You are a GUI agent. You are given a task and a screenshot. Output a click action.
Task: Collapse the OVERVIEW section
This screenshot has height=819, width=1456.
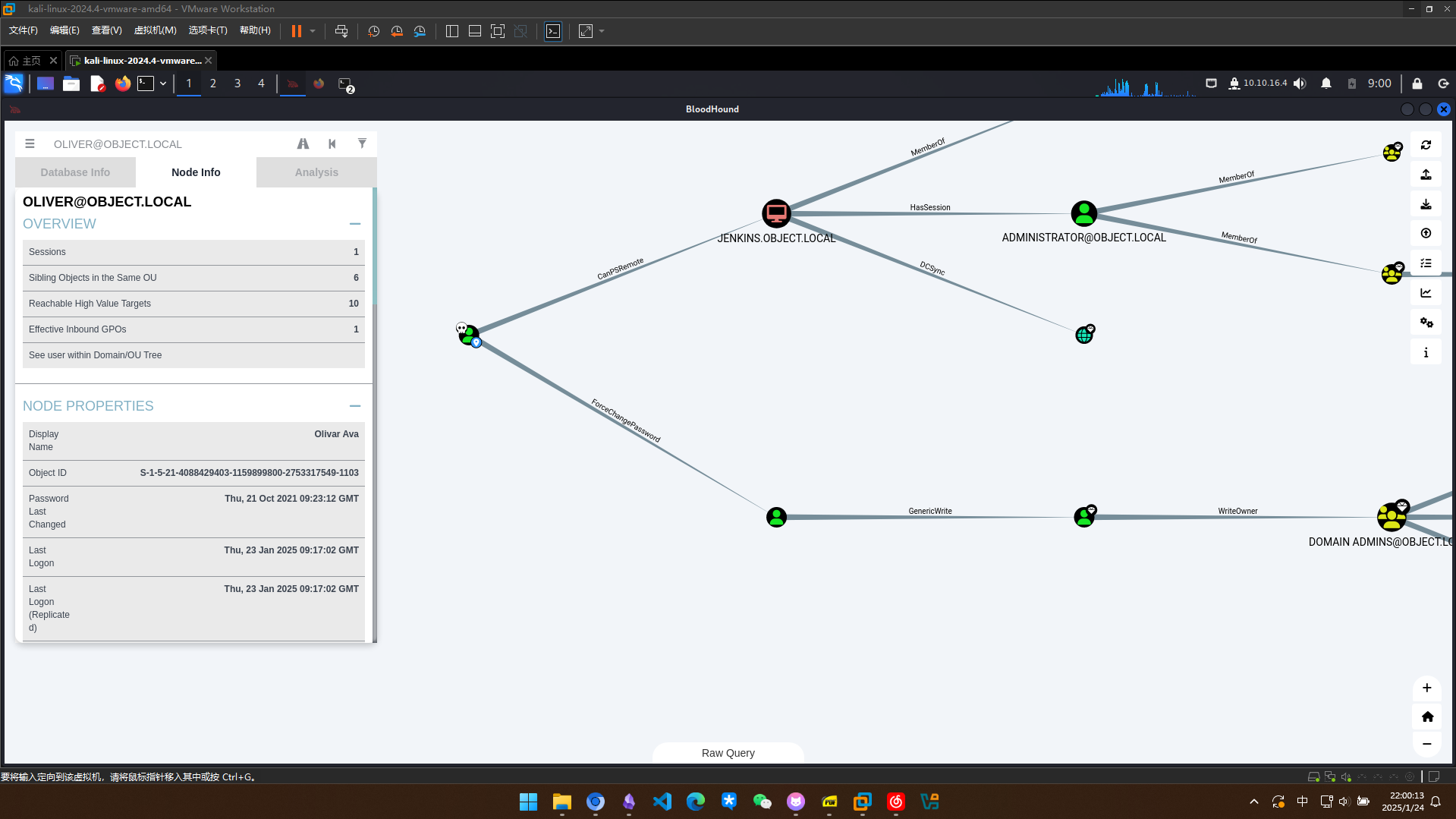[x=354, y=224]
